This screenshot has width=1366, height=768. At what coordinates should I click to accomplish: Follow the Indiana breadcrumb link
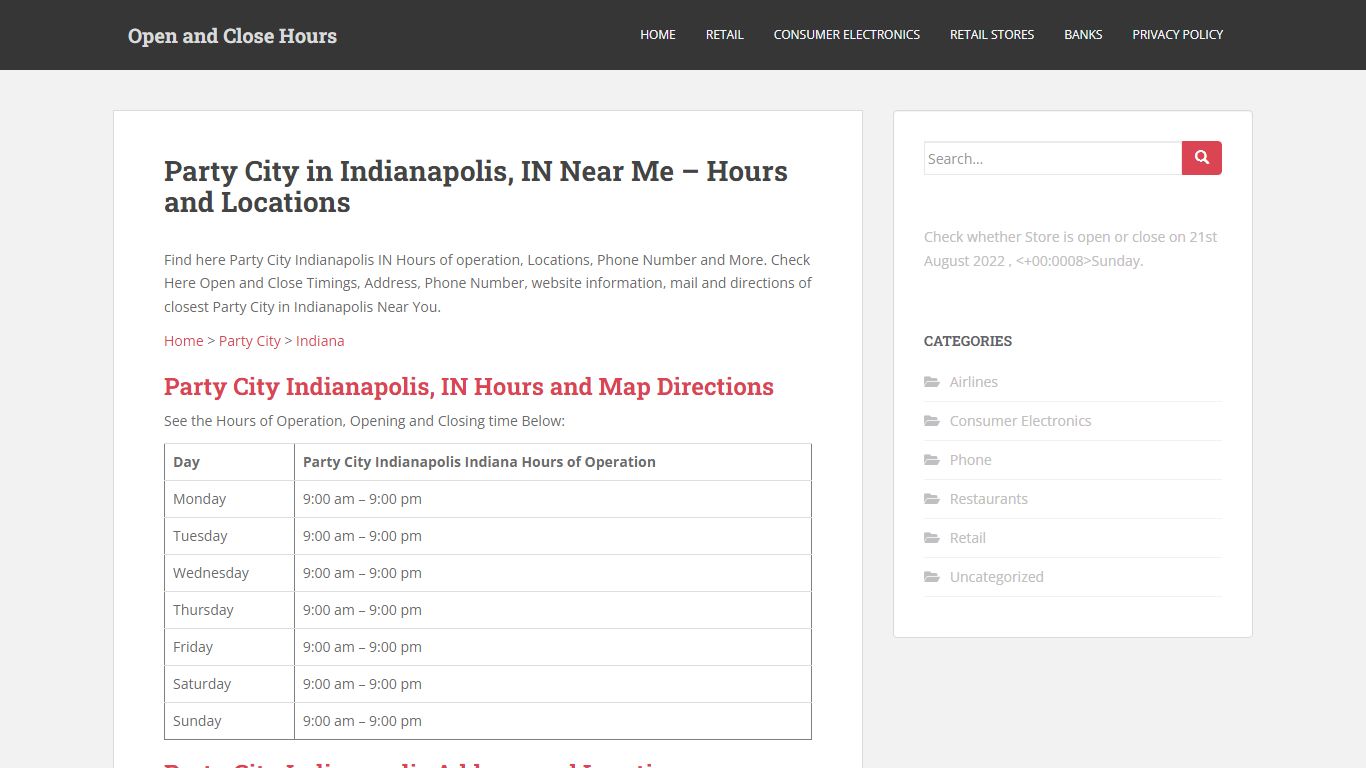[x=320, y=341]
